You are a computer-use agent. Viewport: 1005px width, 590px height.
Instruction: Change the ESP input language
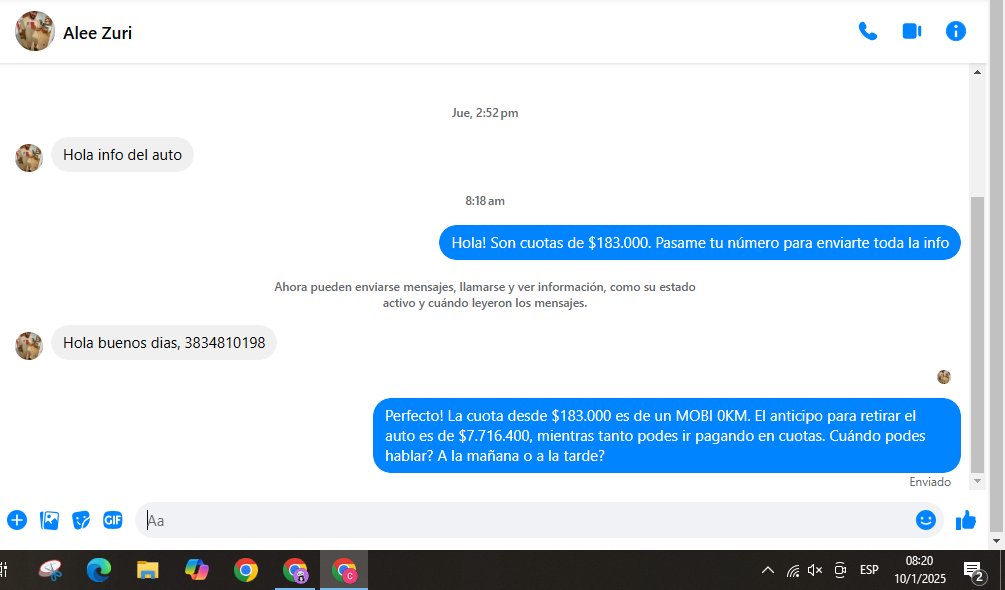[869, 570]
